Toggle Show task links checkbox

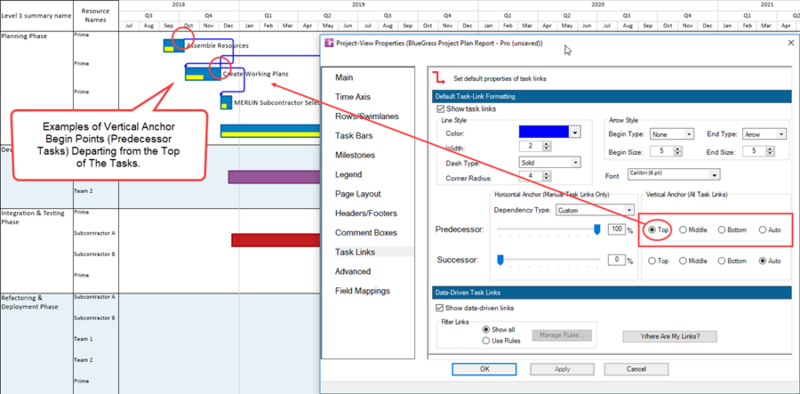click(440, 109)
